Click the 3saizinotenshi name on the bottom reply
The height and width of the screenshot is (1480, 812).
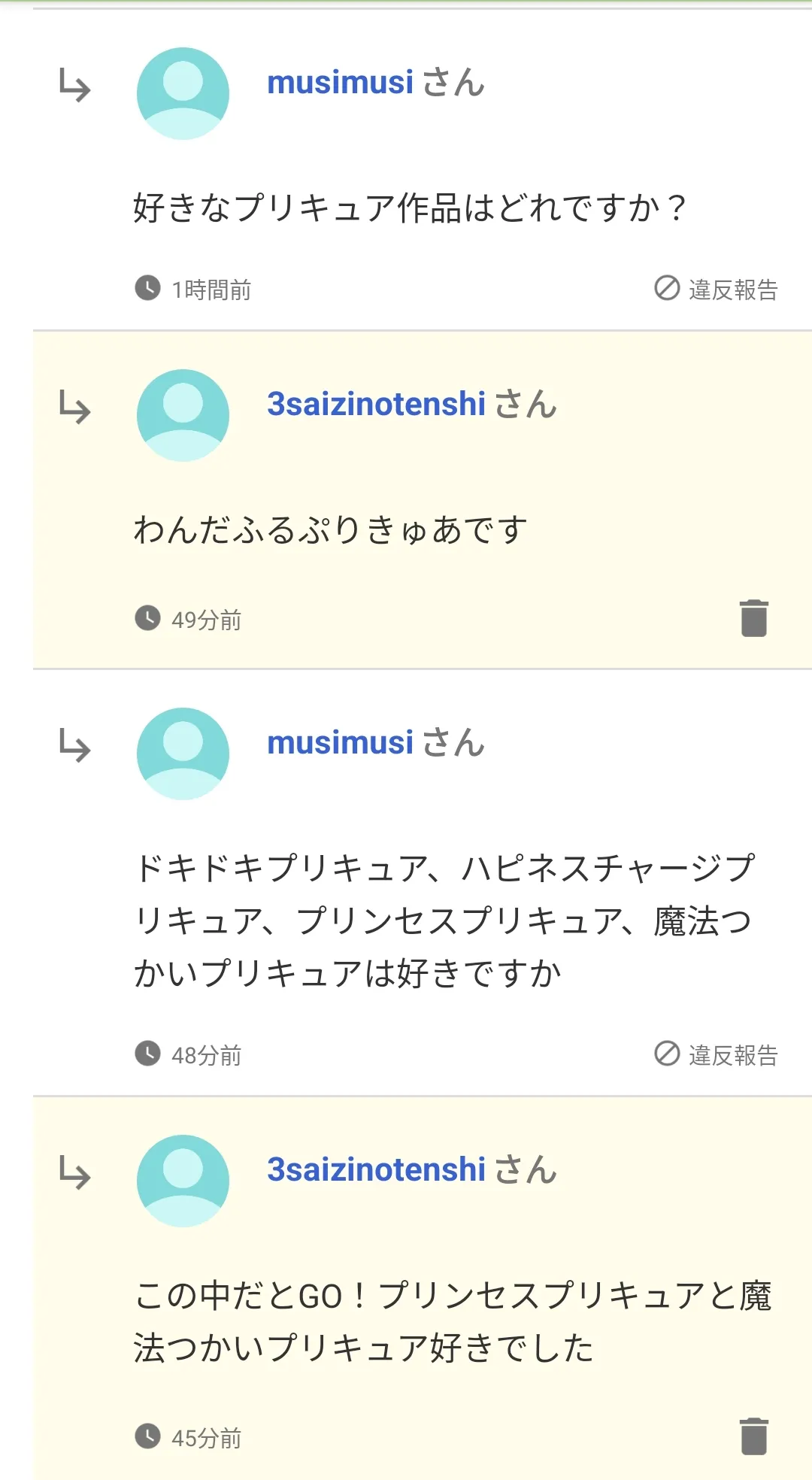click(376, 1170)
